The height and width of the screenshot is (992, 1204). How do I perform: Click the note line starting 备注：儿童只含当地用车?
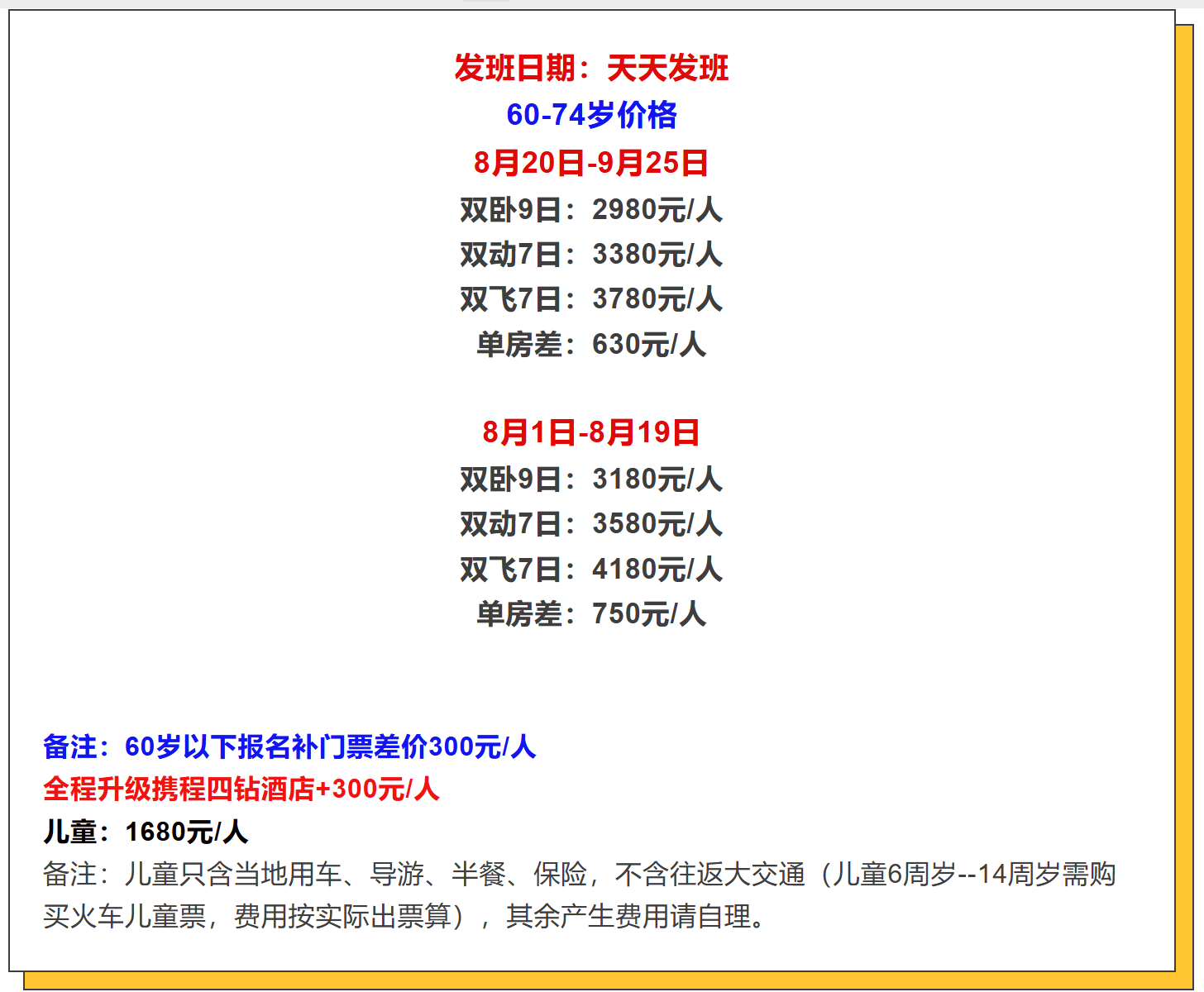tap(580, 875)
